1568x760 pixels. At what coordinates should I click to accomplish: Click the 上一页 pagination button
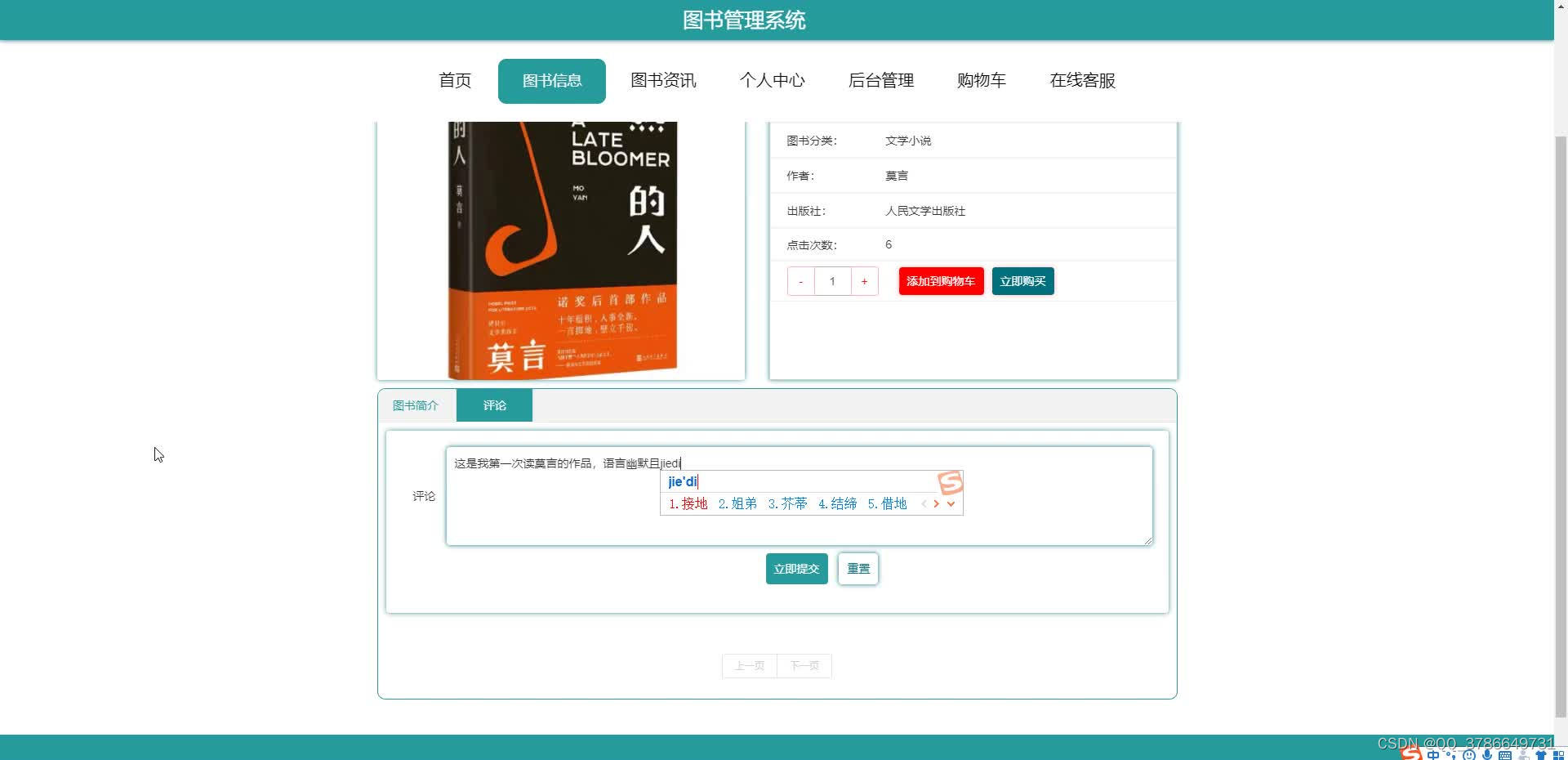click(x=749, y=666)
